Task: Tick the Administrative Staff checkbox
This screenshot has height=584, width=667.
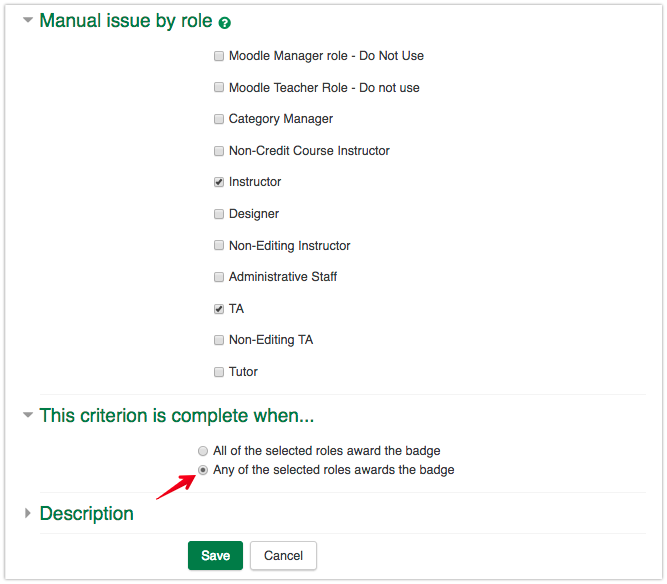Action: pos(219,277)
